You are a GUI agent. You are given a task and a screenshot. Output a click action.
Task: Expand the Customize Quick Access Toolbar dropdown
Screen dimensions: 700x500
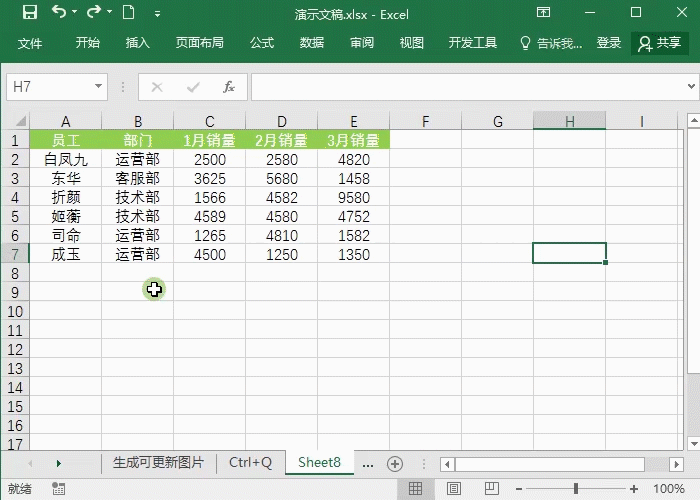(157, 14)
